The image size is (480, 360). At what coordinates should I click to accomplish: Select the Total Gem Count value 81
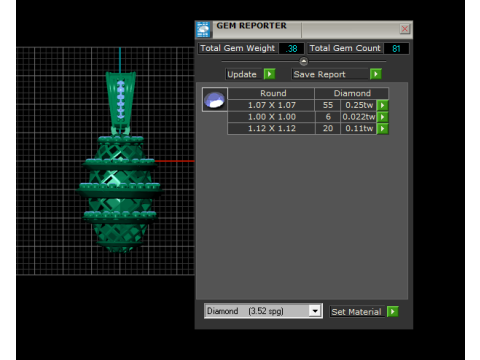(396, 49)
